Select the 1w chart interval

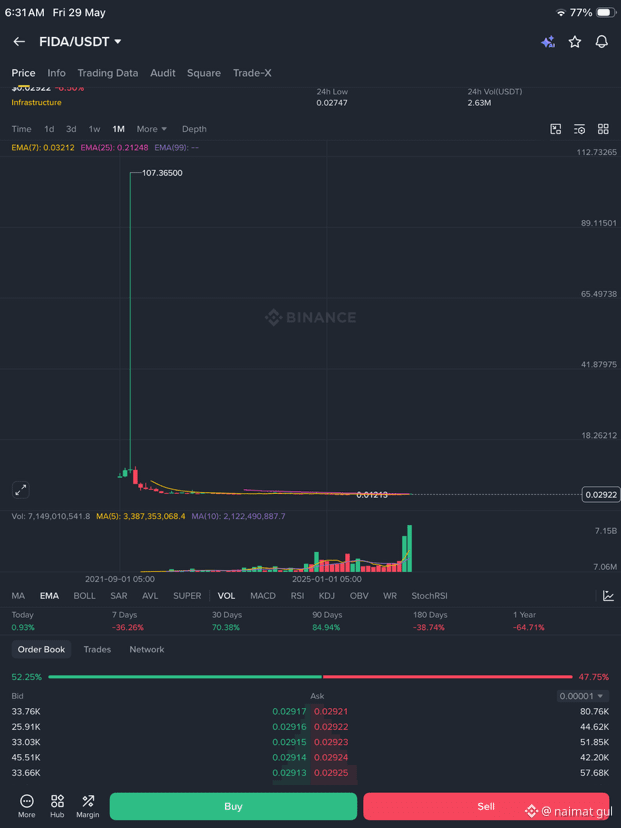click(95, 129)
